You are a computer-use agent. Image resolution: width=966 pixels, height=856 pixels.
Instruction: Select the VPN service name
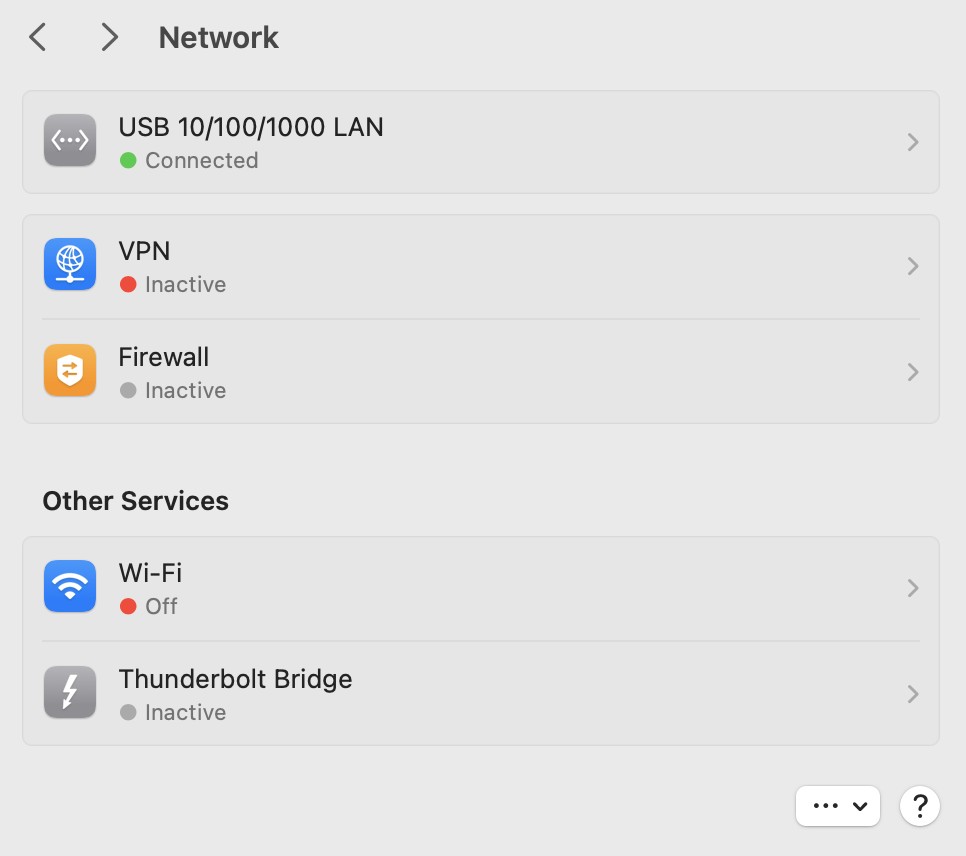145,251
